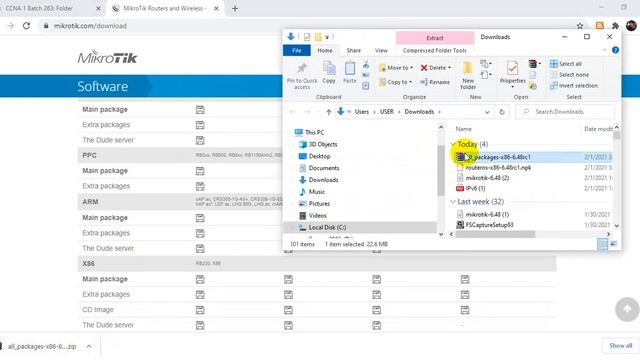Open a new Chrome tab

tap(235, 8)
